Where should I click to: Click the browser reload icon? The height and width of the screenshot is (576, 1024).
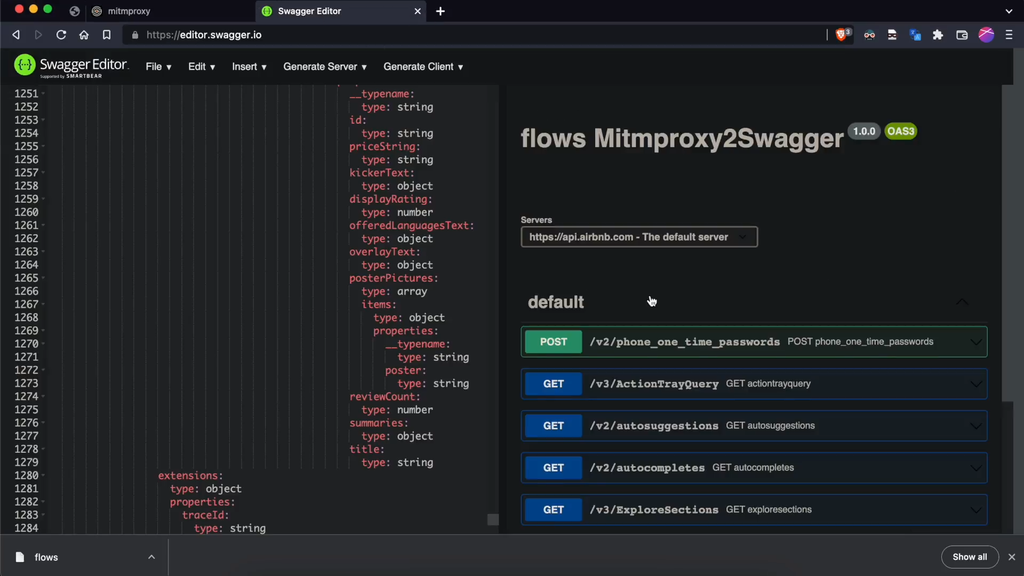tap(61, 34)
